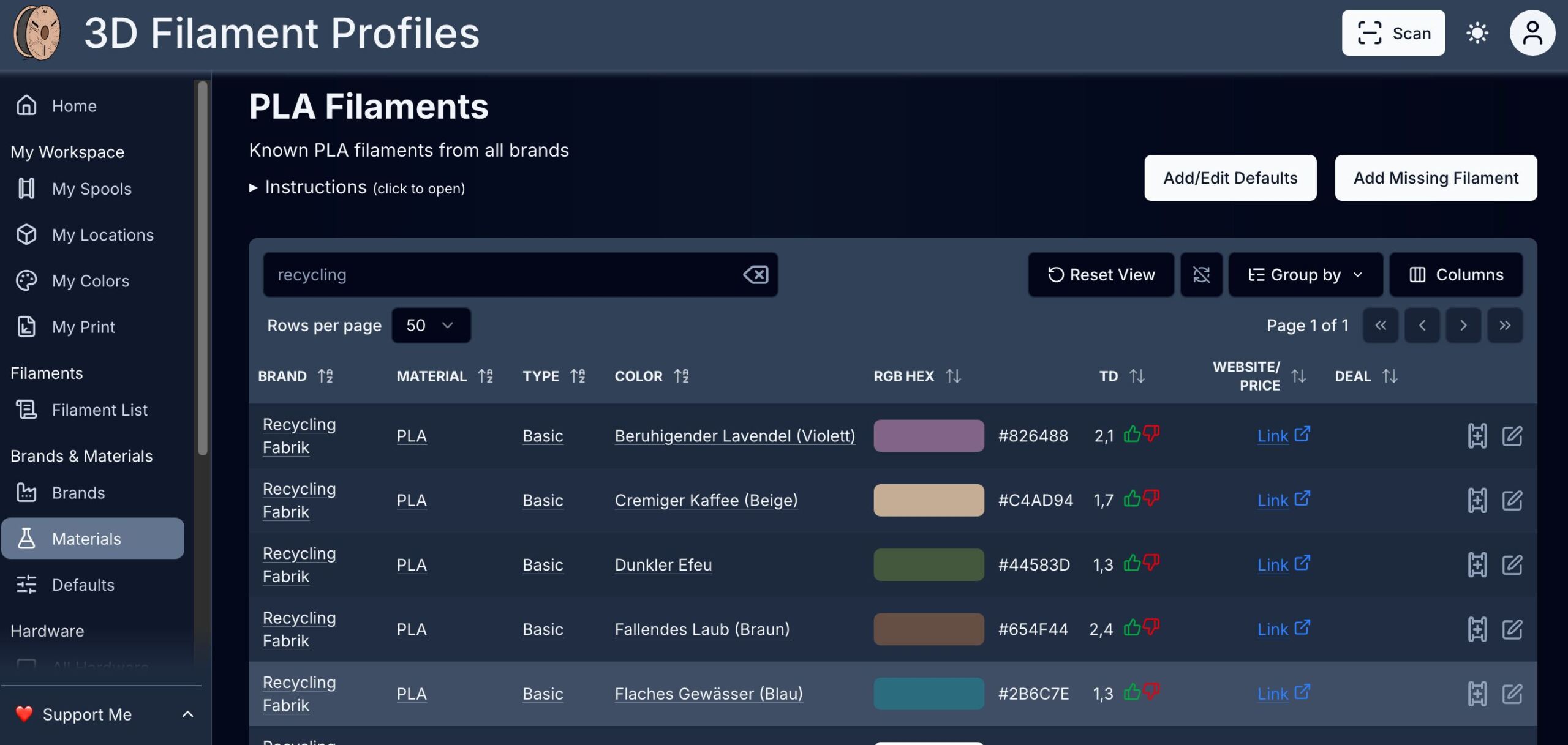
Task: Change rows per page from 50
Action: 431,325
